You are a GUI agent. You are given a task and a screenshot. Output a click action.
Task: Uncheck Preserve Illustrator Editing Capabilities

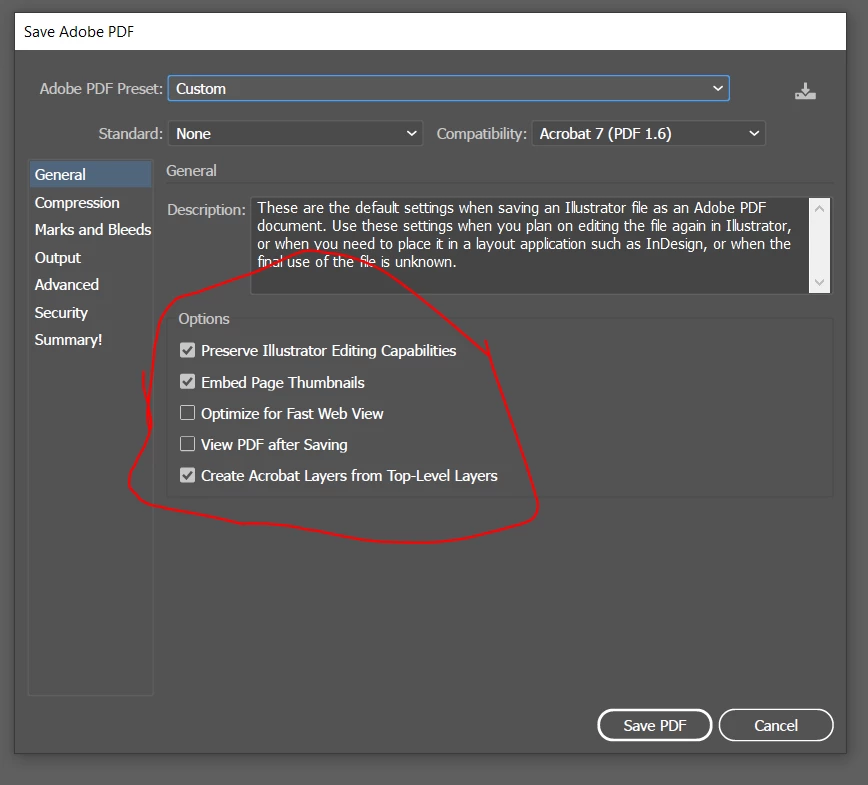point(187,350)
